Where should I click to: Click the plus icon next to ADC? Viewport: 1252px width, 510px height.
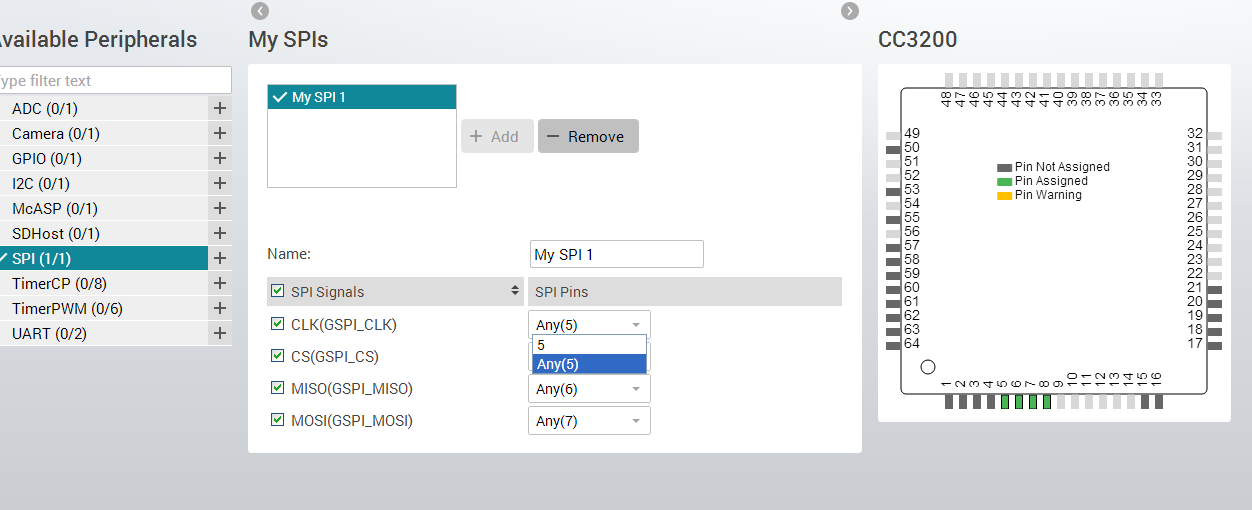tap(220, 108)
